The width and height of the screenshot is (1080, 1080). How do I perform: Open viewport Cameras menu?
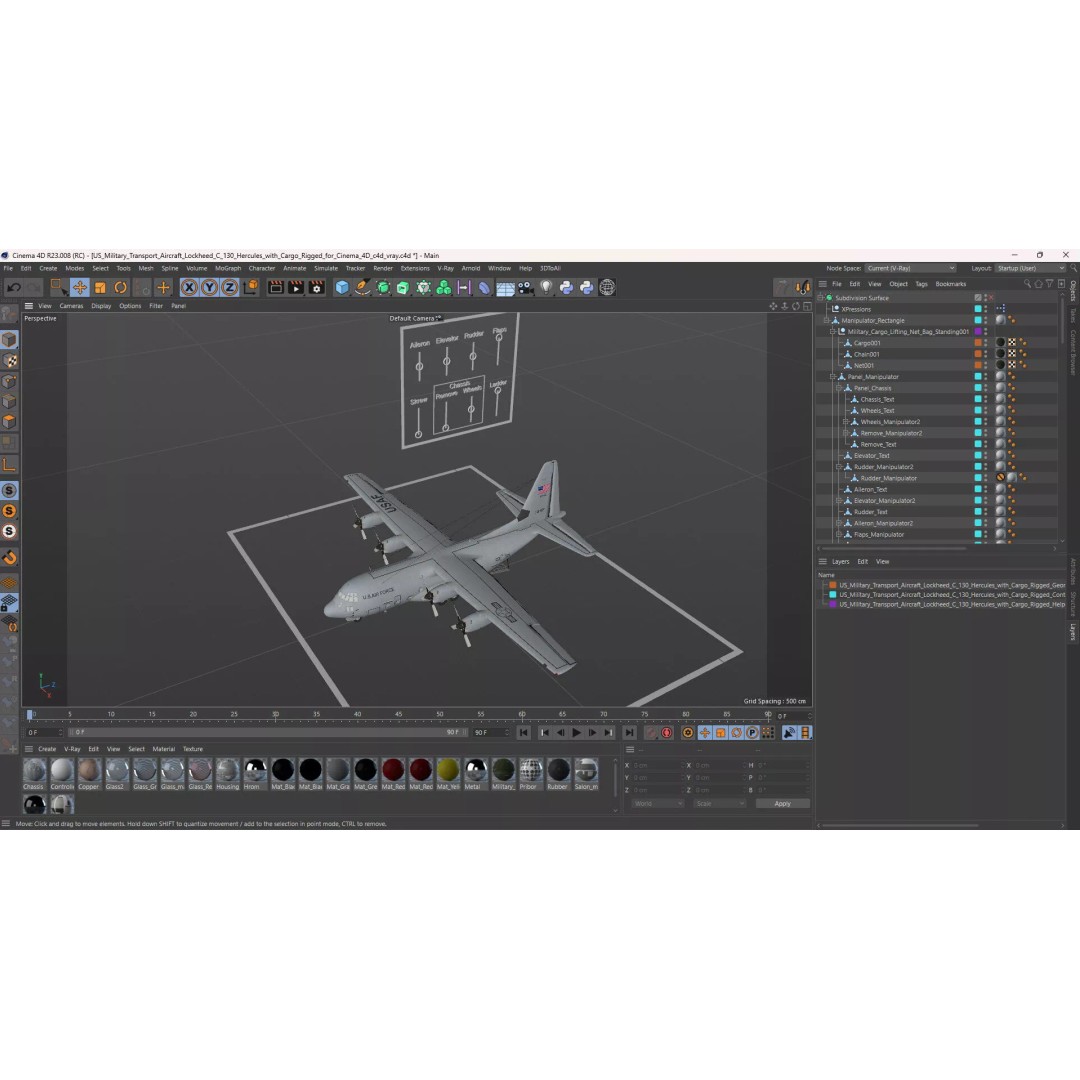[71, 306]
